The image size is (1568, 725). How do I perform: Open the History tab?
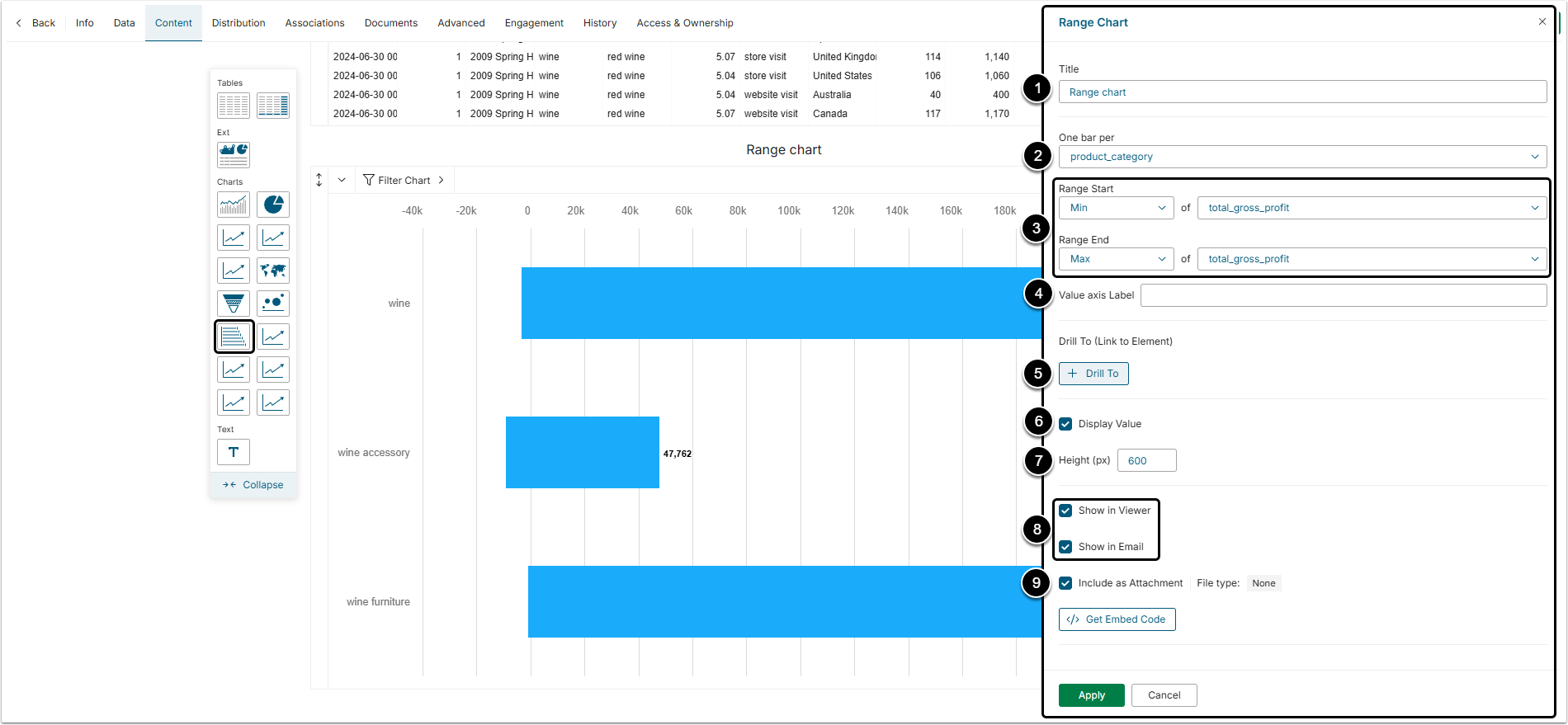(600, 23)
